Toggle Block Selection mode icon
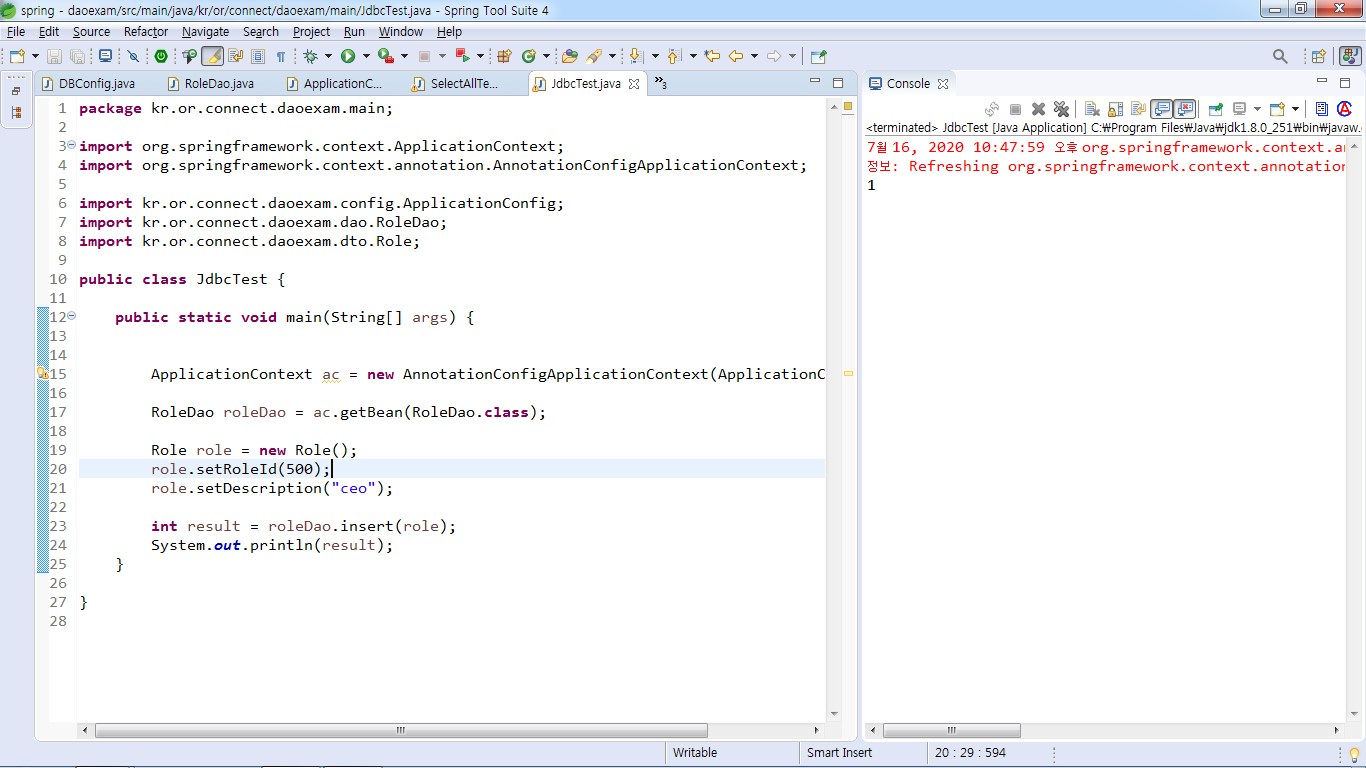The width and height of the screenshot is (1366, 768). 258,56
